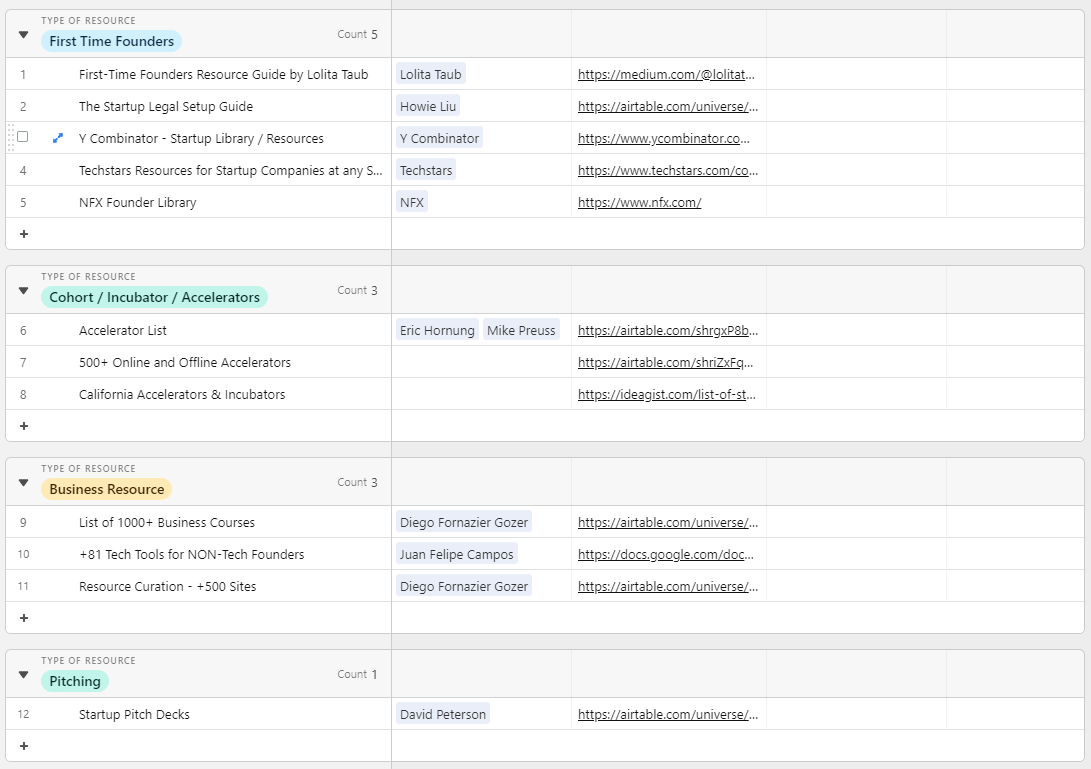Screen dimensions: 1091x769
Task: Add a record to Cohort / Incubator / Accelerators group
Action: coord(23,425)
